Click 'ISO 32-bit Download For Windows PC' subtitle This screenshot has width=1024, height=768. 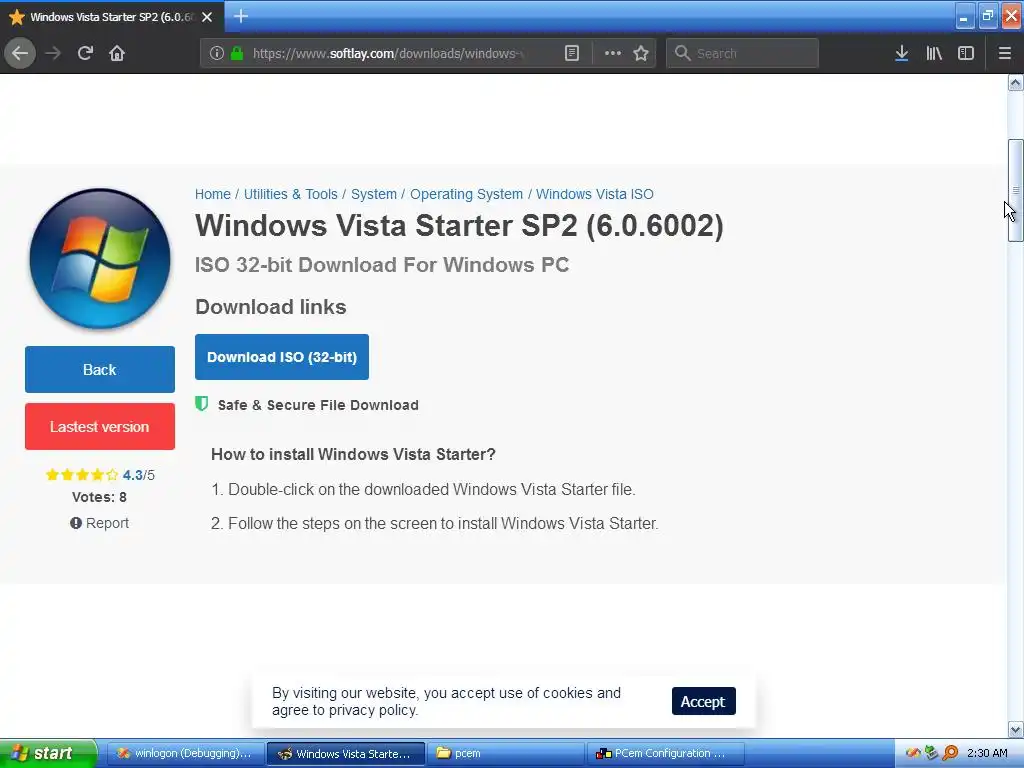tap(382, 265)
